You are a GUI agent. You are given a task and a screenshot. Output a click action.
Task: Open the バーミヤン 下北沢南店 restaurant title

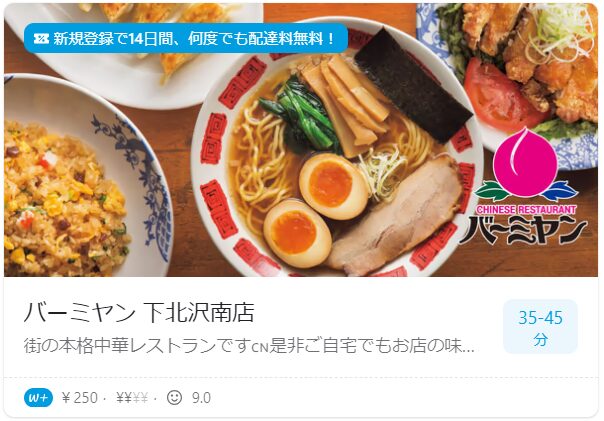pyautogui.click(x=139, y=312)
